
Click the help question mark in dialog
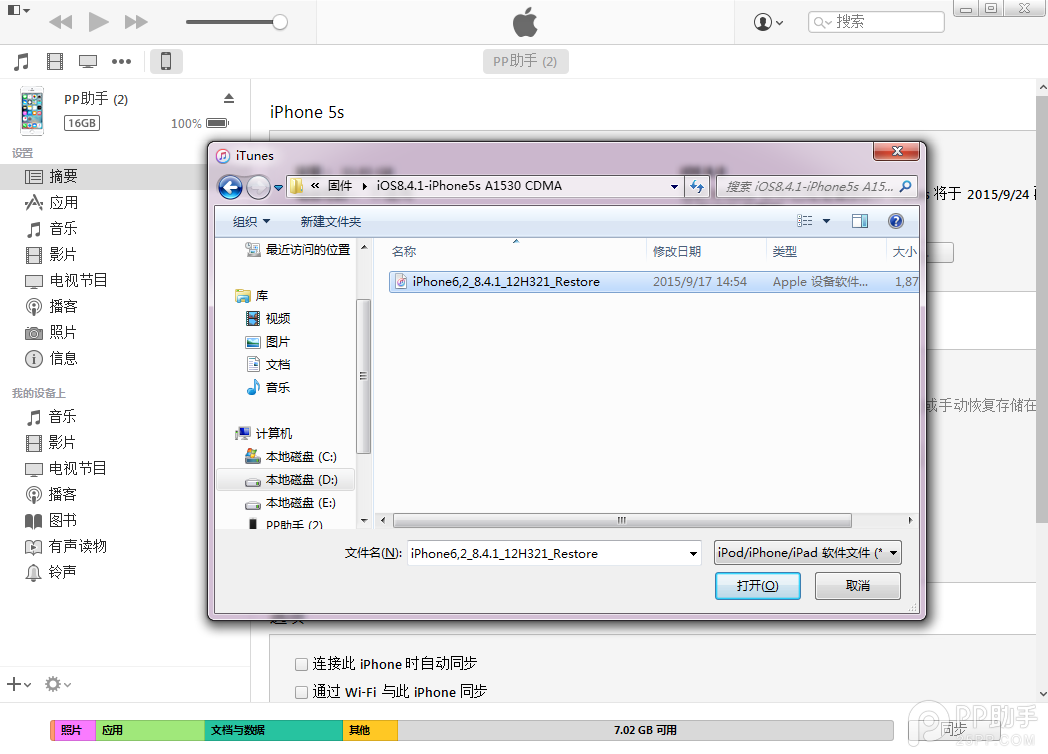pyautogui.click(x=895, y=221)
